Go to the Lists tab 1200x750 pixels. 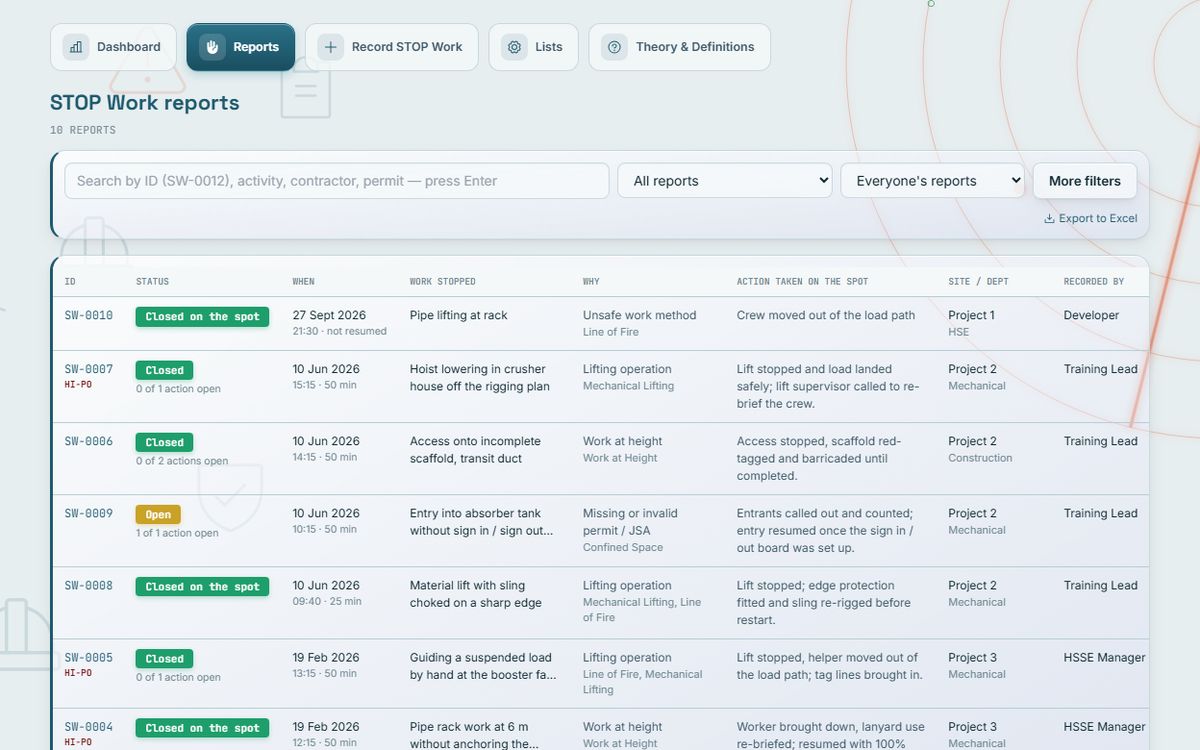(533, 47)
